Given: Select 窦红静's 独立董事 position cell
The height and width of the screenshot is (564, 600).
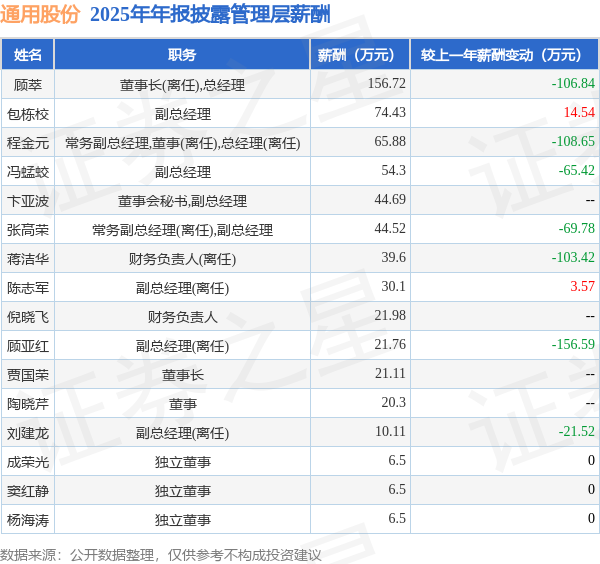Looking at the screenshot, I should 182,491.
